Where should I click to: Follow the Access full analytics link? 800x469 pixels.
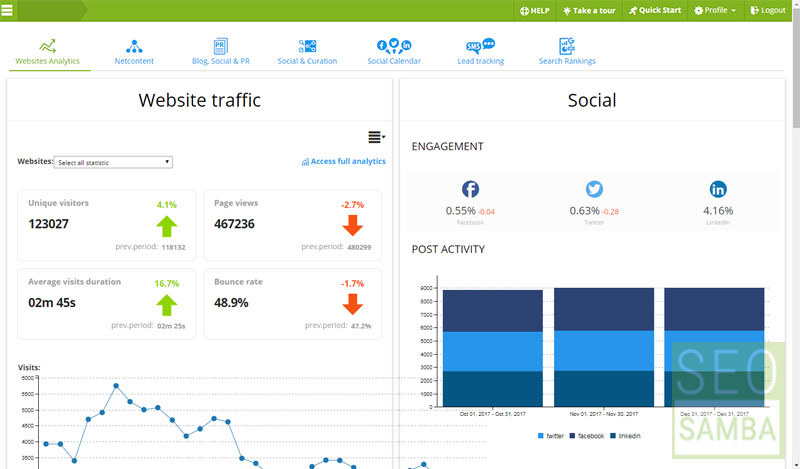344,161
